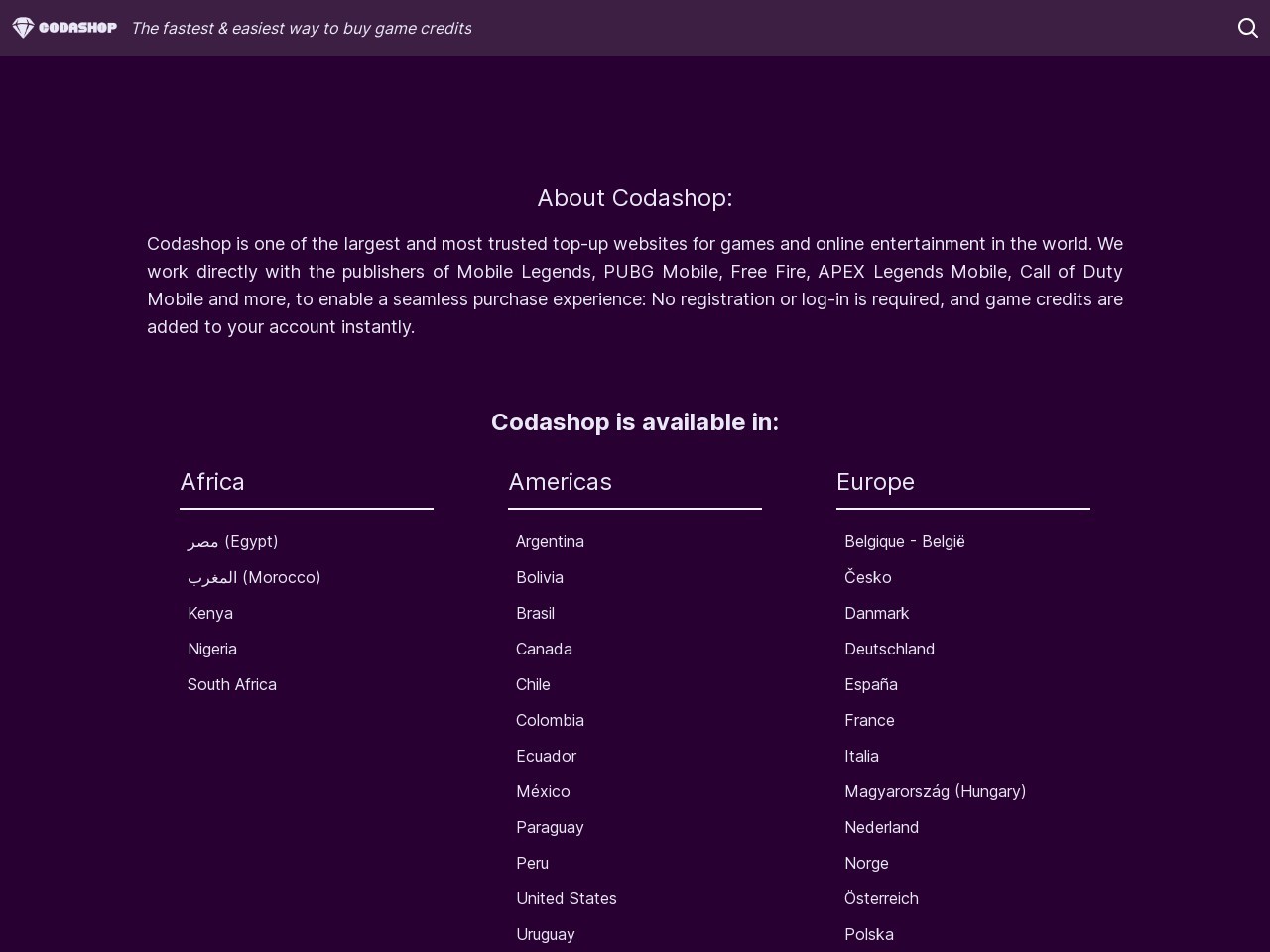Viewport: 1270px width, 952px height.
Task: Open the México link
Action: point(543,791)
